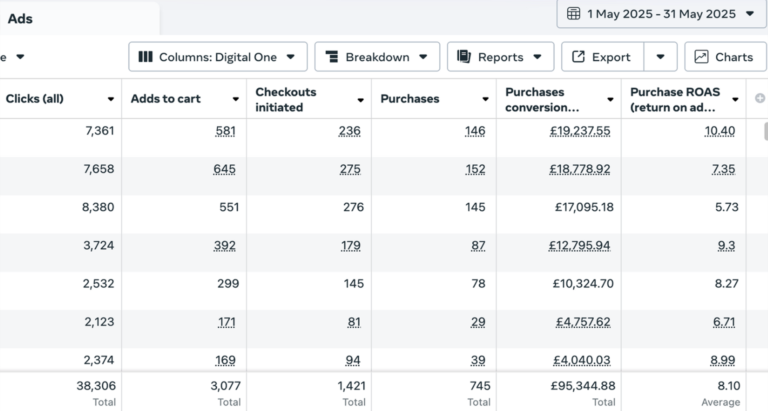Screen dimensions: 768x411
Task: Open the Breakdown dropdown menu
Action: 377,57
